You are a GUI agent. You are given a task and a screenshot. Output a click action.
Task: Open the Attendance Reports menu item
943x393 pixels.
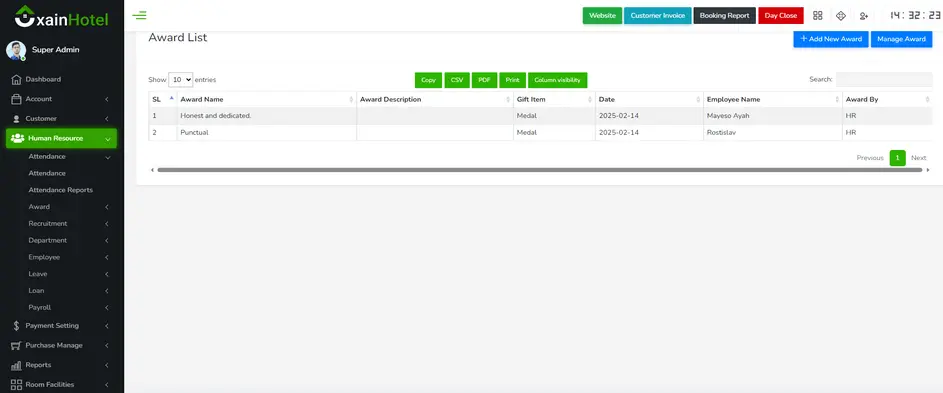tap(60, 190)
